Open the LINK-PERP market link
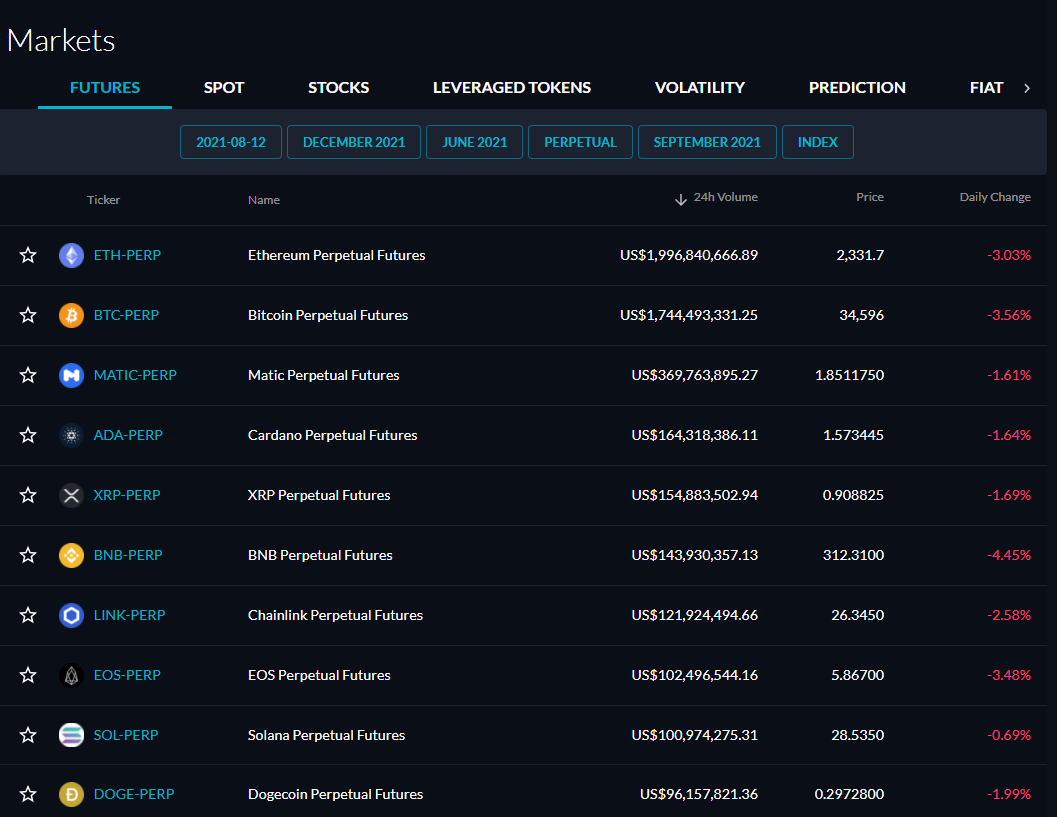1057x817 pixels. tap(129, 615)
